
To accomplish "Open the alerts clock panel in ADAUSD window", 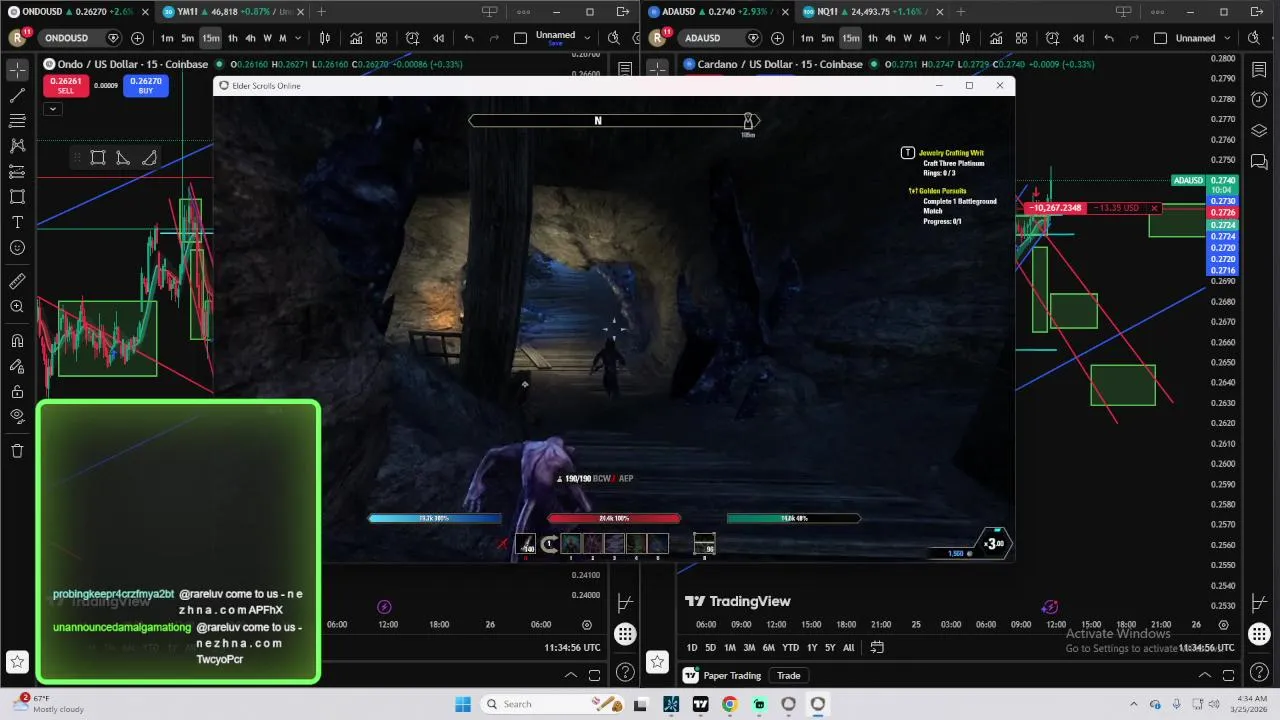I will point(1259,100).
